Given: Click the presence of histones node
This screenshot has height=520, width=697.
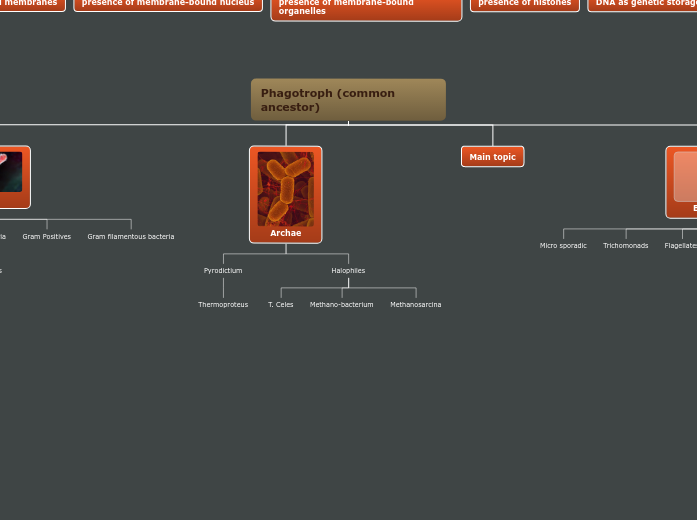Looking at the screenshot, I should tap(524, 4).
